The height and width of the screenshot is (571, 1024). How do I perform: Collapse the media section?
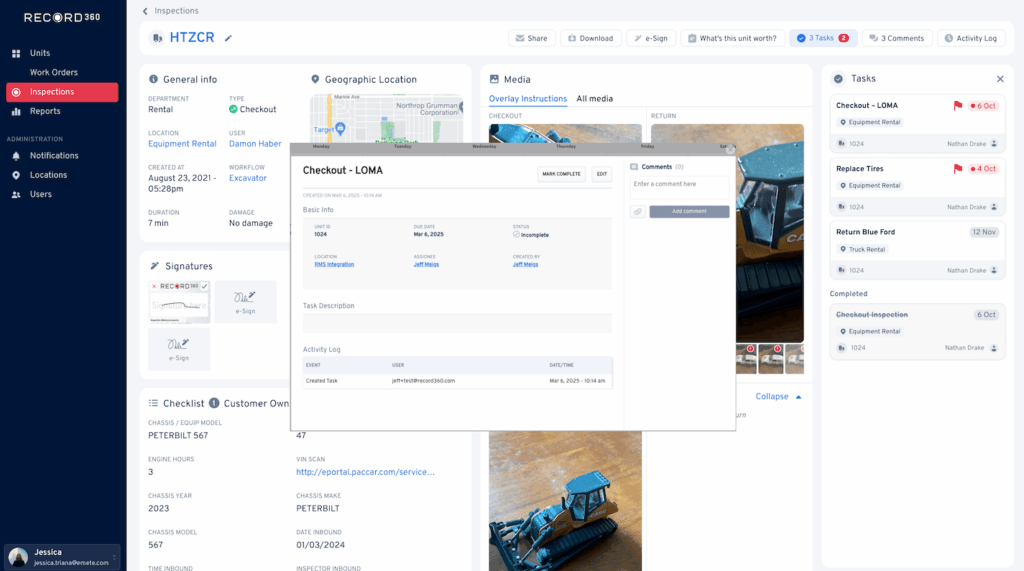[778, 397]
